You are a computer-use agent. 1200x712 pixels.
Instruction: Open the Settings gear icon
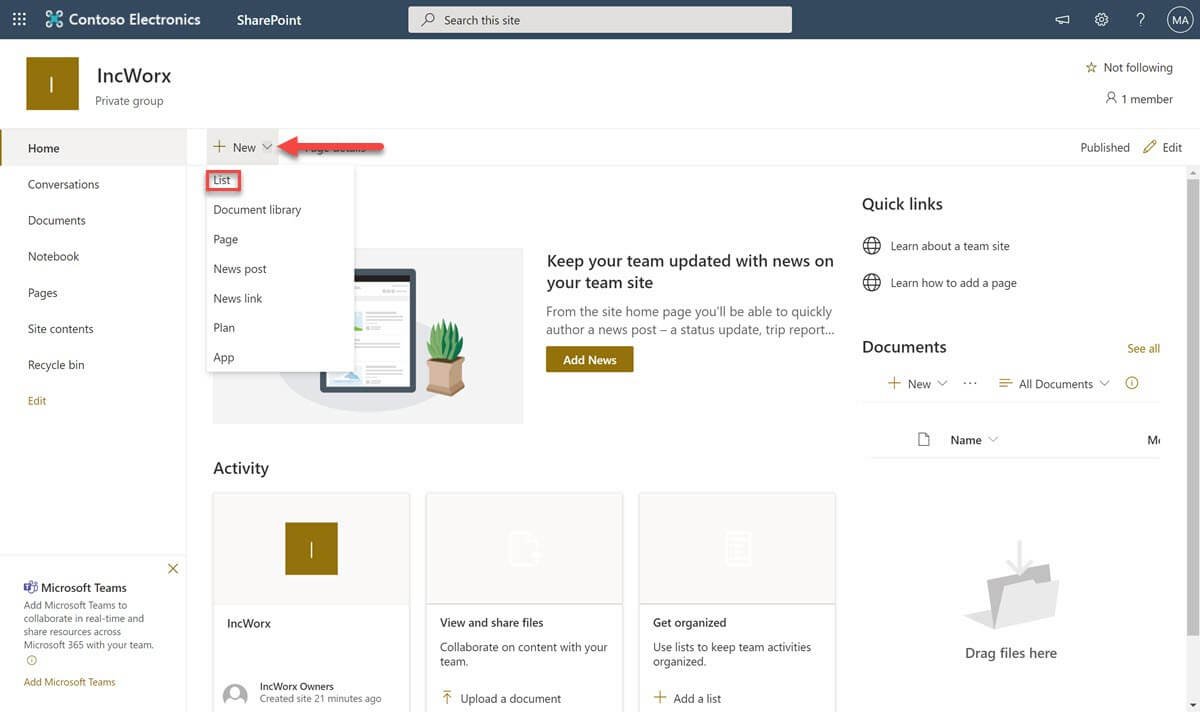[x=1101, y=19]
